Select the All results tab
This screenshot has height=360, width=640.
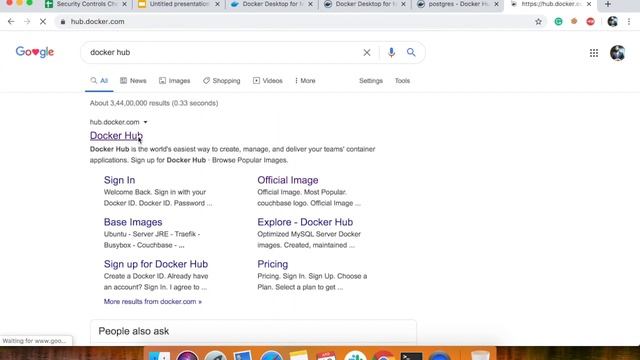(x=99, y=81)
